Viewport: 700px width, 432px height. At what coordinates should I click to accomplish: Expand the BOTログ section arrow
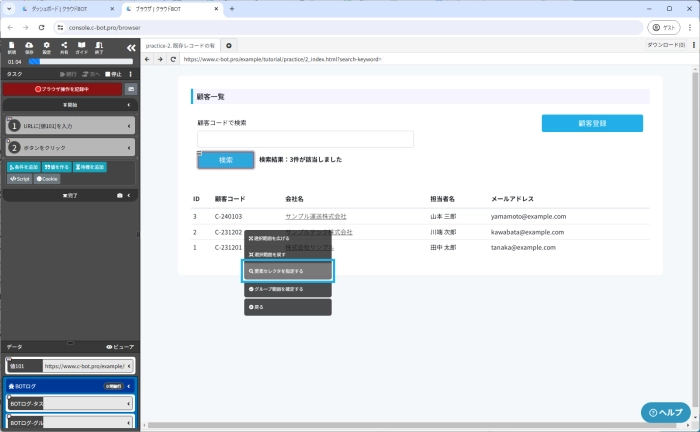tap(129, 385)
